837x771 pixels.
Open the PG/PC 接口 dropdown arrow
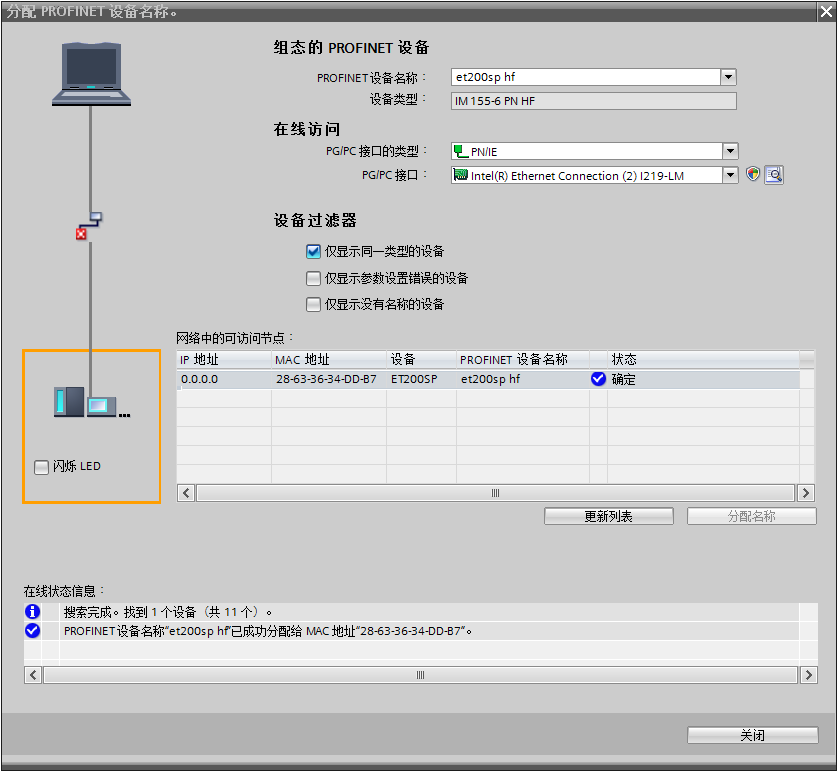730,175
